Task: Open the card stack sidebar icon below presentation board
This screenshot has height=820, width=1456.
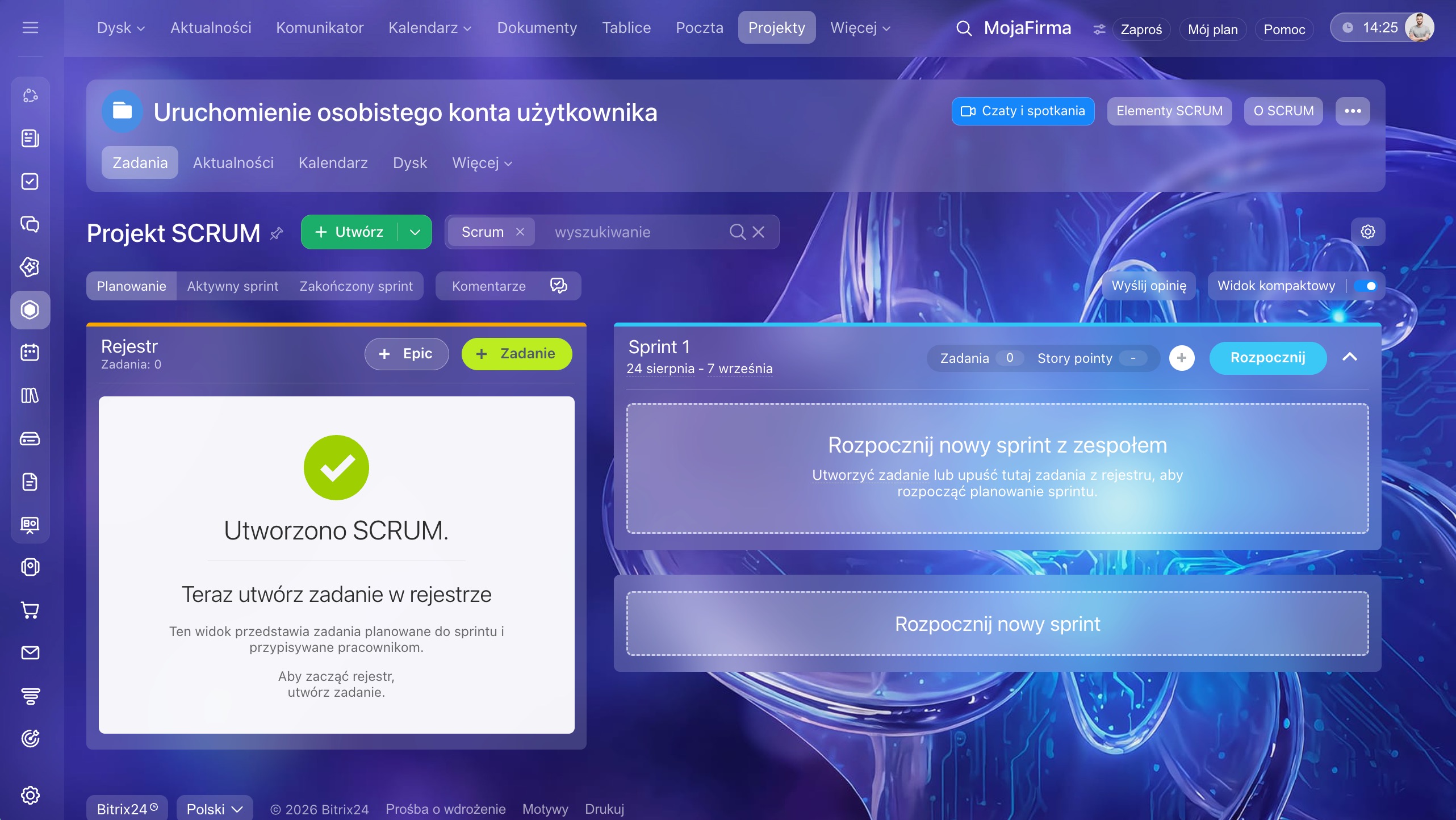Action: click(x=30, y=567)
